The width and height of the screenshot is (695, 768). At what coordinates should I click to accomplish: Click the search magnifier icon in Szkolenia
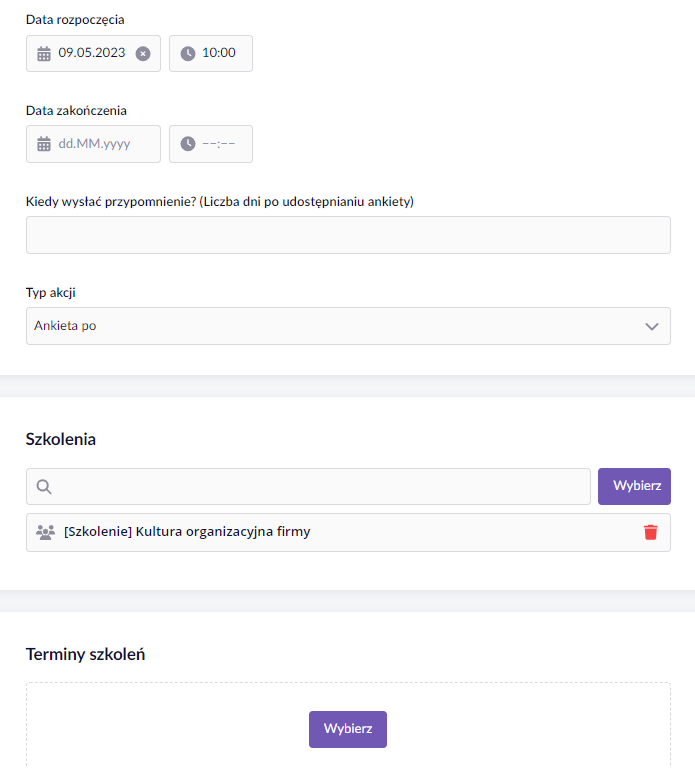click(44, 486)
